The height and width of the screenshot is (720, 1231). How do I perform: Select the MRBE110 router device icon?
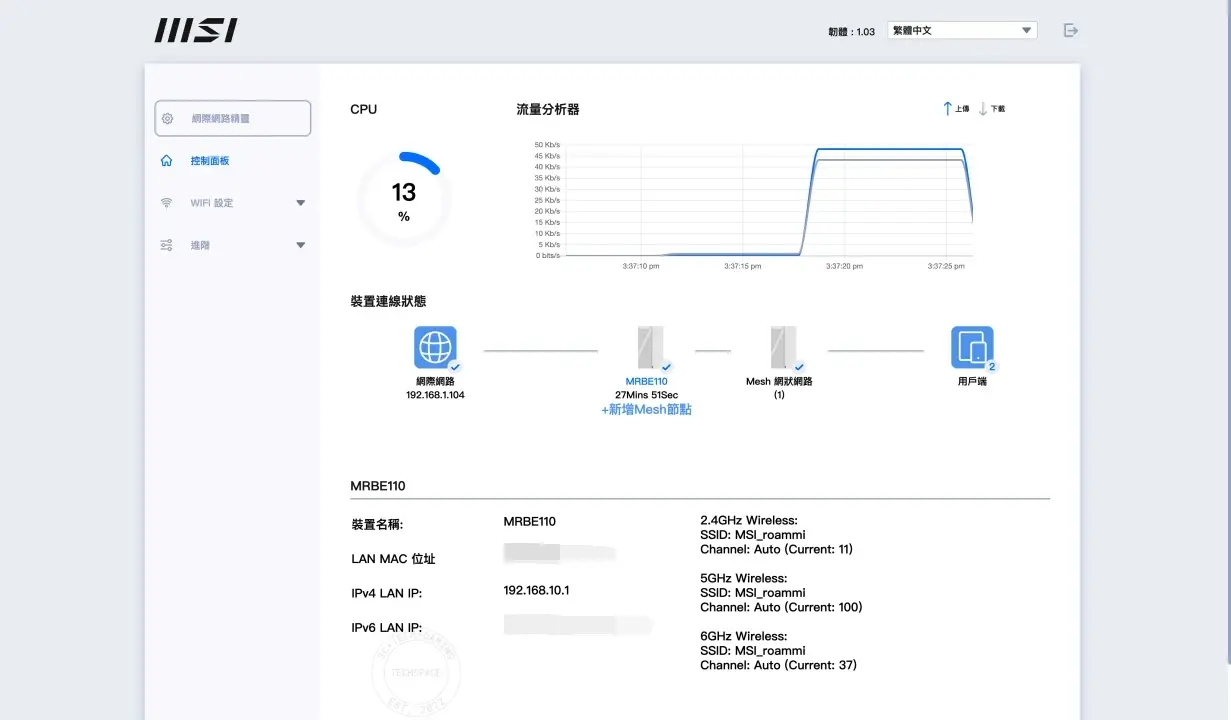[649, 348]
